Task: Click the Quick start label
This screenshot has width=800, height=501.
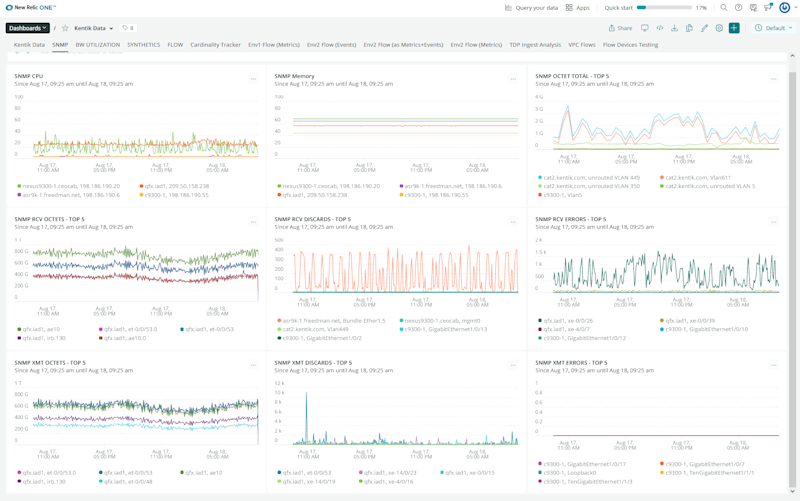Action: [618, 8]
